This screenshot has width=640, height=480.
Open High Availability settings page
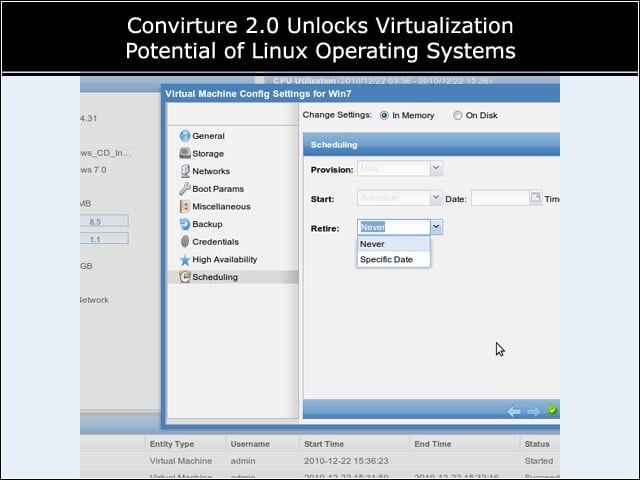[x=224, y=260]
